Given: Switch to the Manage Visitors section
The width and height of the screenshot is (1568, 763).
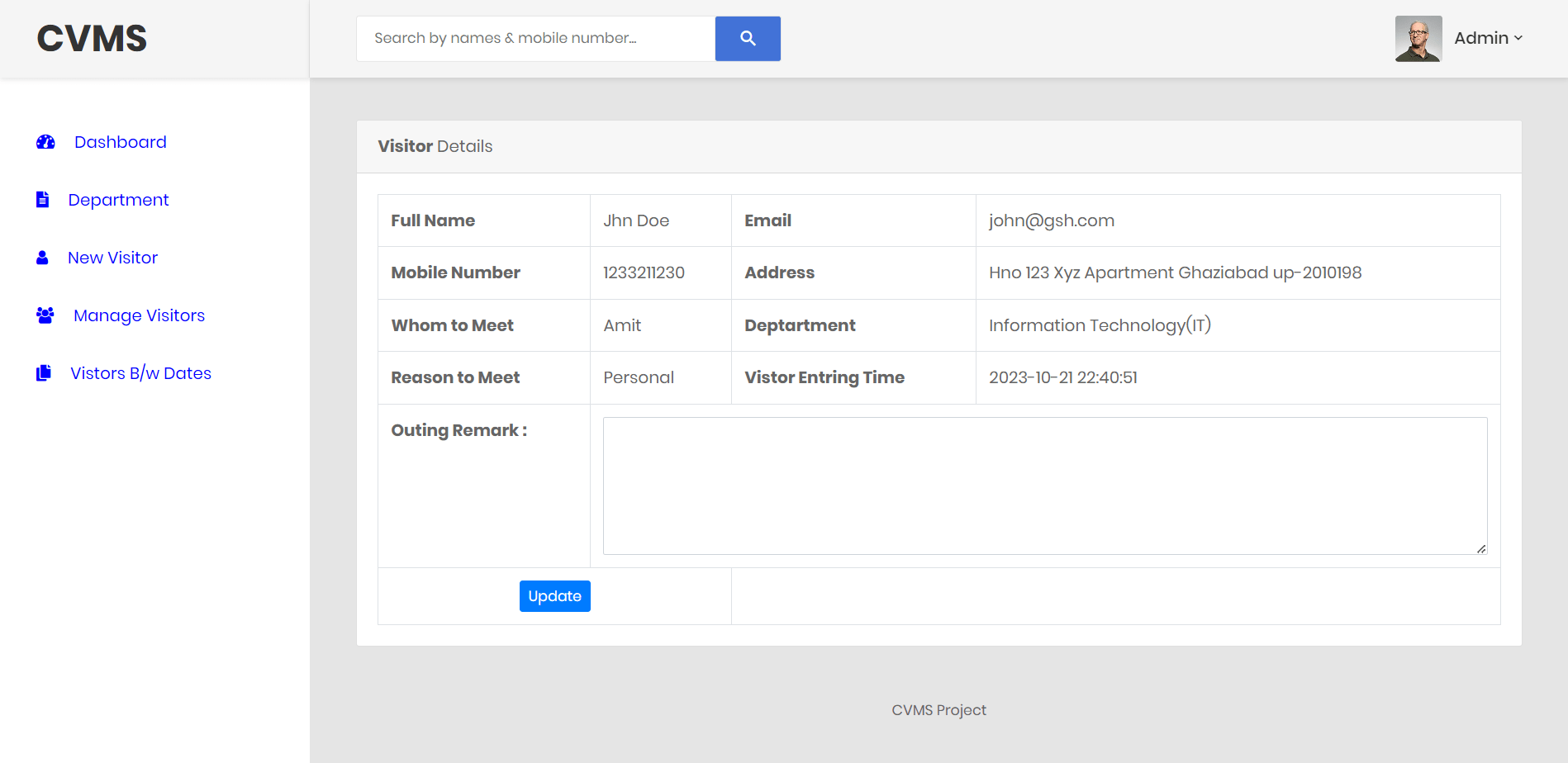Looking at the screenshot, I should tap(138, 315).
